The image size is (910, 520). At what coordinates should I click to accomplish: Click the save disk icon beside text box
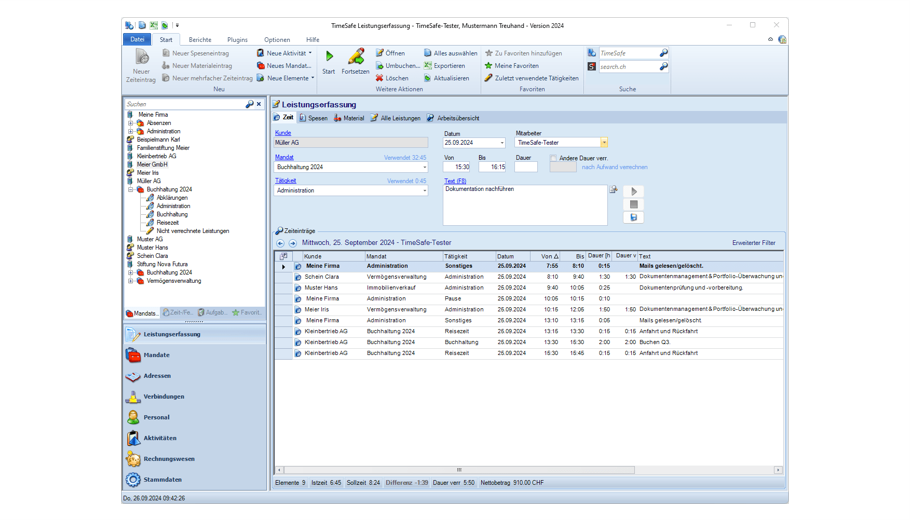[633, 217]
